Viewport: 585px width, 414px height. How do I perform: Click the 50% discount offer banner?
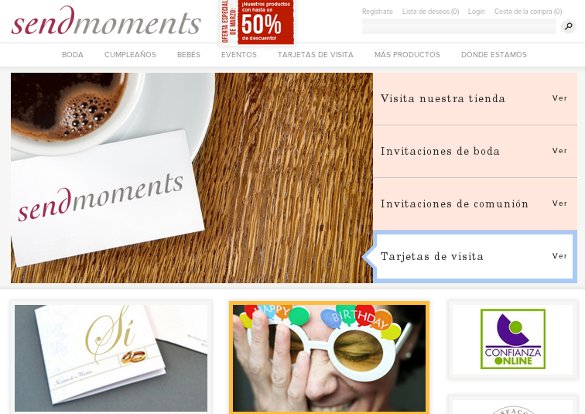click(x=257, y=22)
